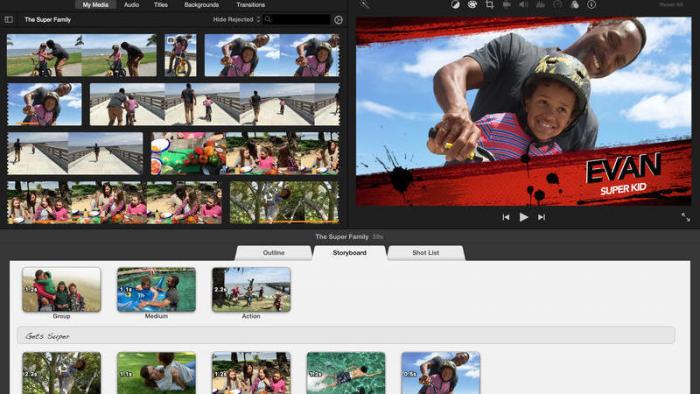700x394 pixels.
Task: Select storyboard clip of family picnic
Action: [x=251, y=373]
